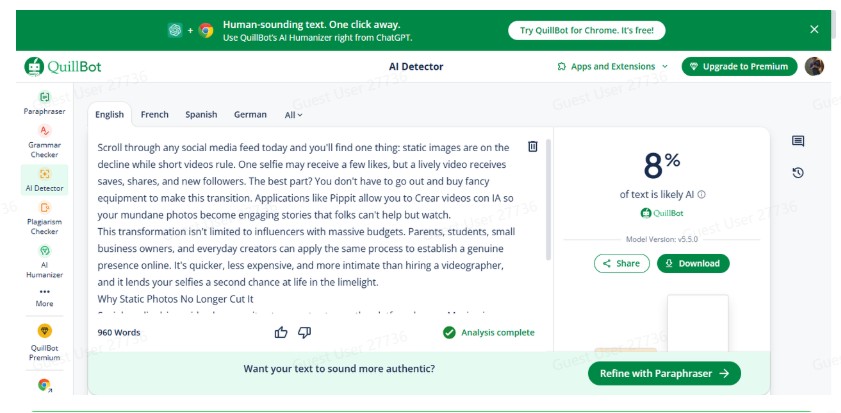
Task: Open the user profile avatar
Action: pos(814,67)
